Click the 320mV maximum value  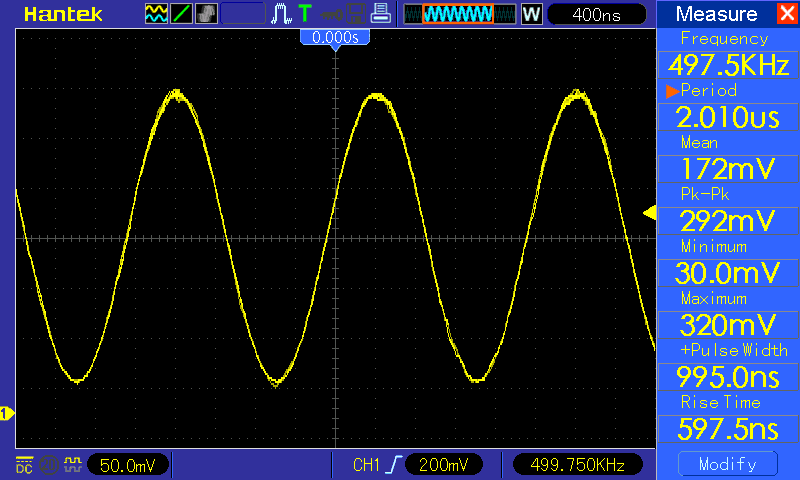coord(729,325)
